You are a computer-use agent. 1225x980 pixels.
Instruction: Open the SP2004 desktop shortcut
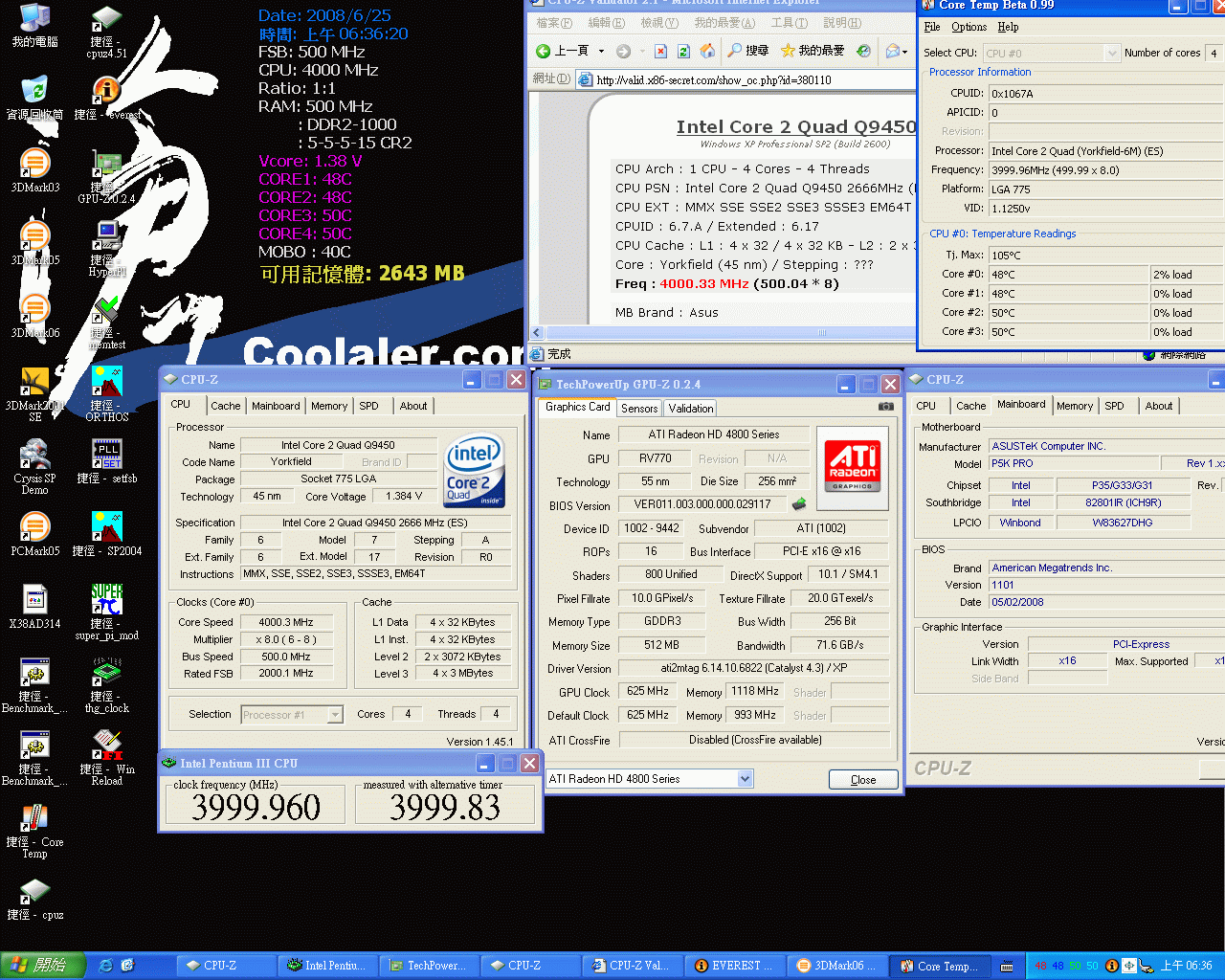(x=106, y=534)
